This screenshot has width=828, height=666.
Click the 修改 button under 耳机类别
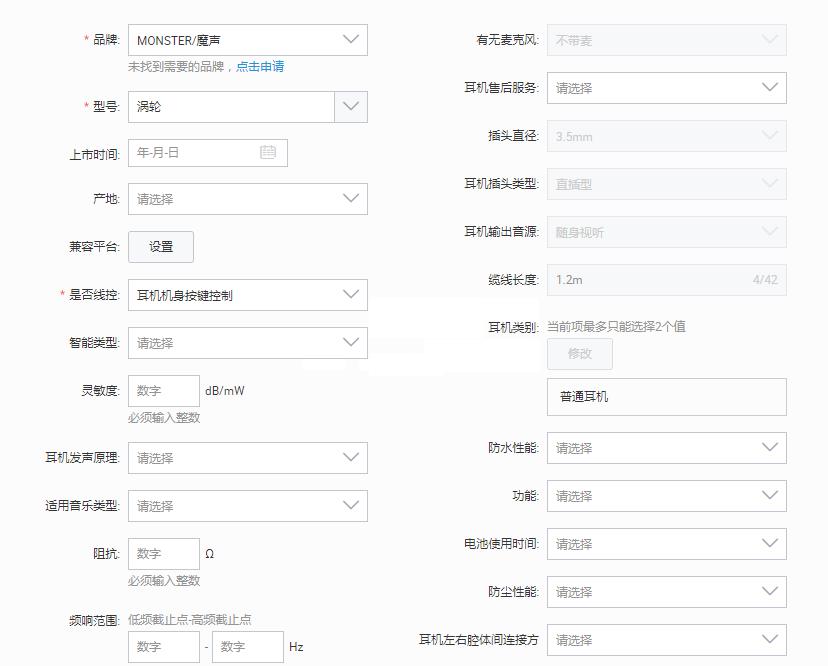click(x=580, y=353)
